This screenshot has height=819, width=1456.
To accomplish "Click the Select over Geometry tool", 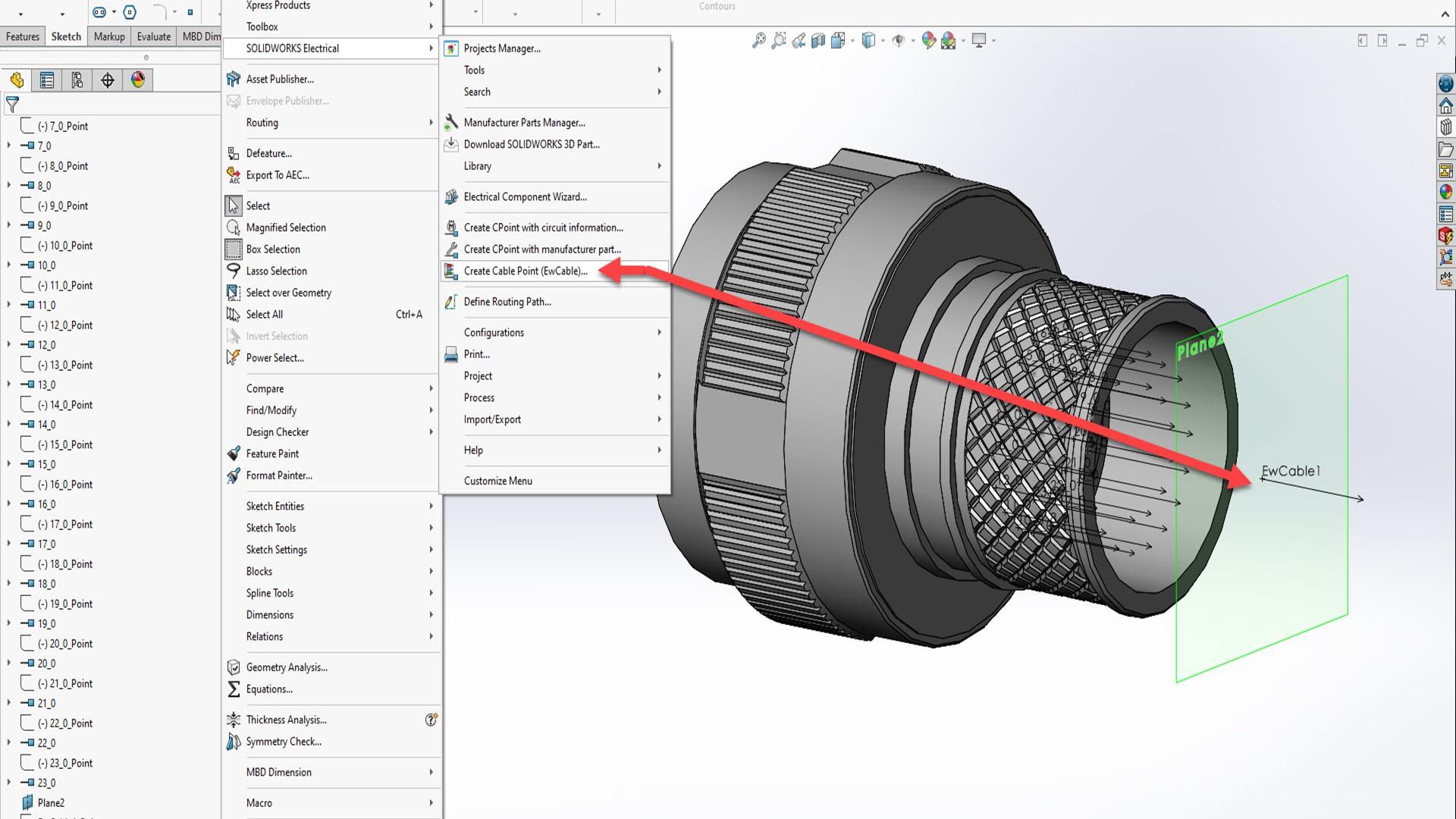I will click(x=288, y=292).
